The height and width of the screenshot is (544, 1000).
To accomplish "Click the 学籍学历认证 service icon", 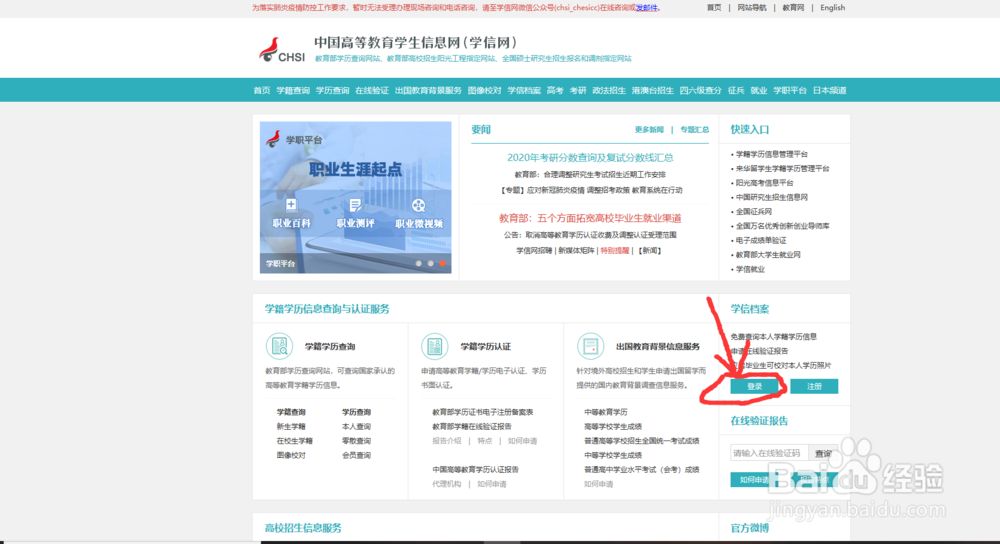I will (x=434, y=346).
